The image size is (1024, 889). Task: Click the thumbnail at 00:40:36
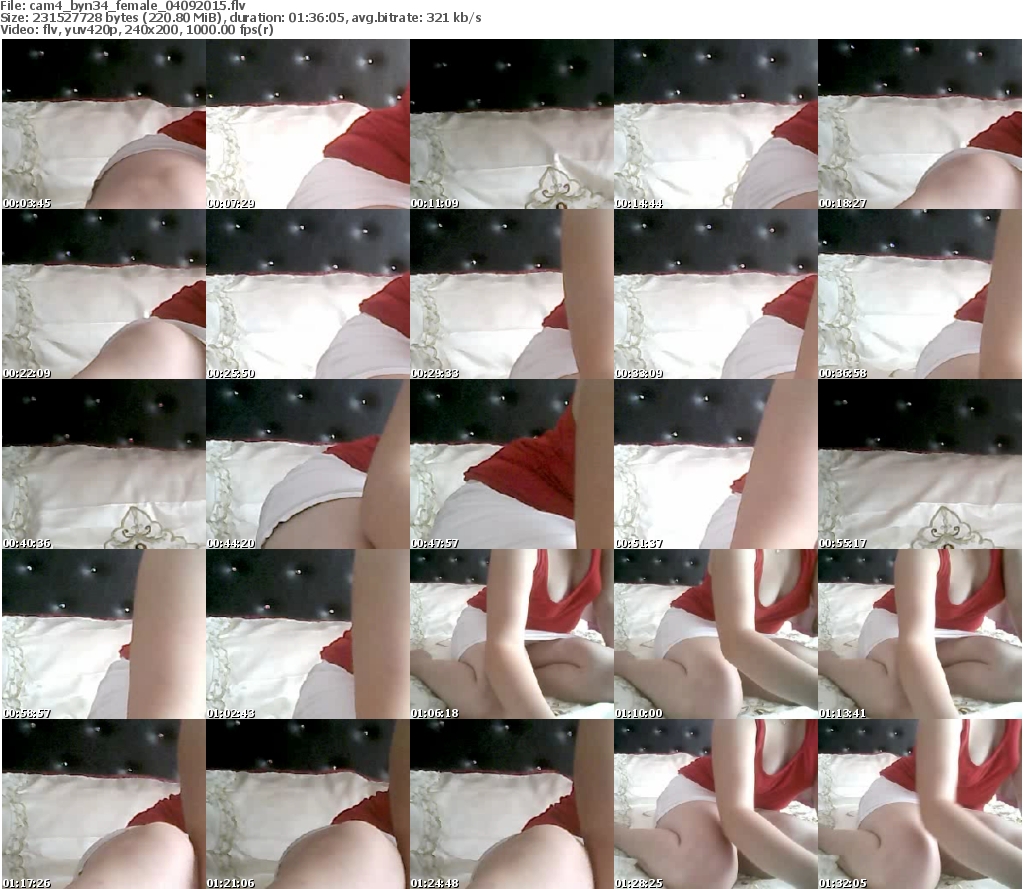click(x=104, y=464)
